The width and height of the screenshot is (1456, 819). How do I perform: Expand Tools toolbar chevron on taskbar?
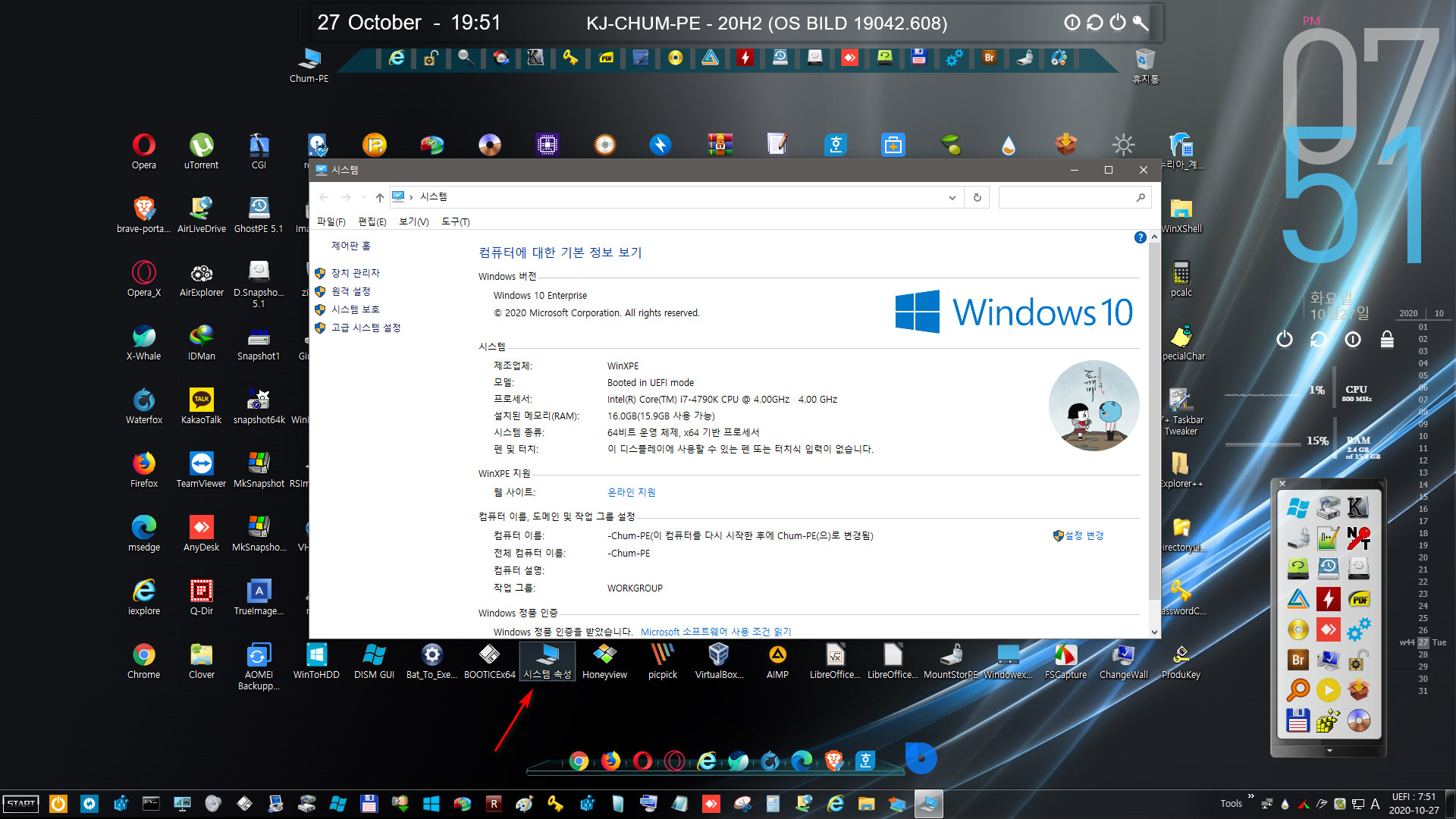point(1250,796)
